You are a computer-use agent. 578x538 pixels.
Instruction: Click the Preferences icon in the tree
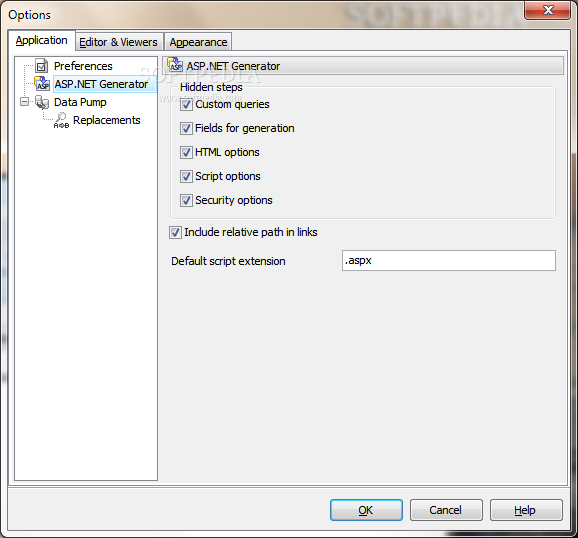(42, 66)
